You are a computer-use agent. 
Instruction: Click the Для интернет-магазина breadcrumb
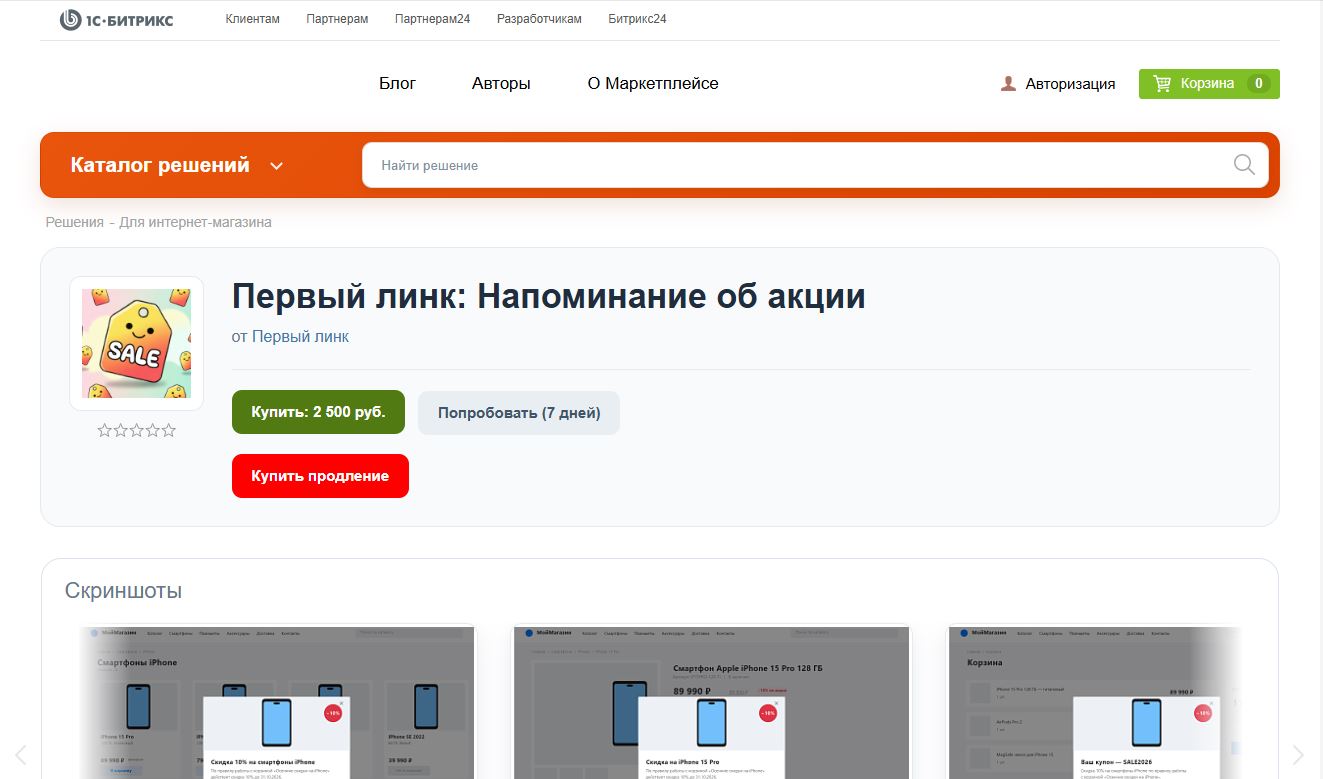[195, 222]
